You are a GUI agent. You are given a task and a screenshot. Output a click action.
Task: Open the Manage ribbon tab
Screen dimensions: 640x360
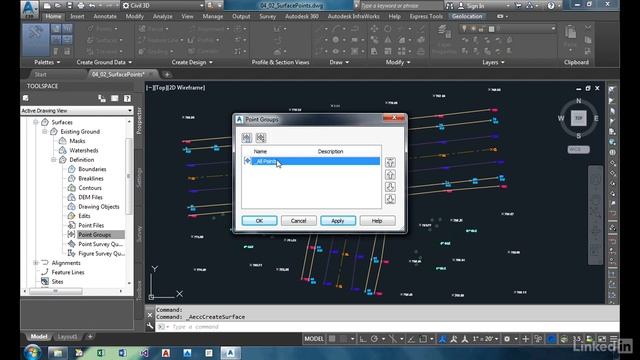213,16
